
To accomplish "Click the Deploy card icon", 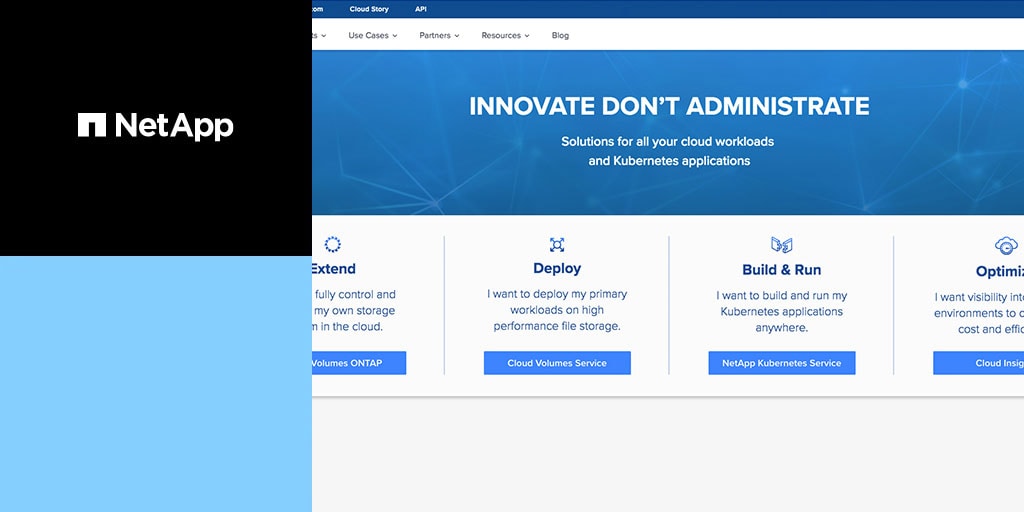I will tap(557, 245).
